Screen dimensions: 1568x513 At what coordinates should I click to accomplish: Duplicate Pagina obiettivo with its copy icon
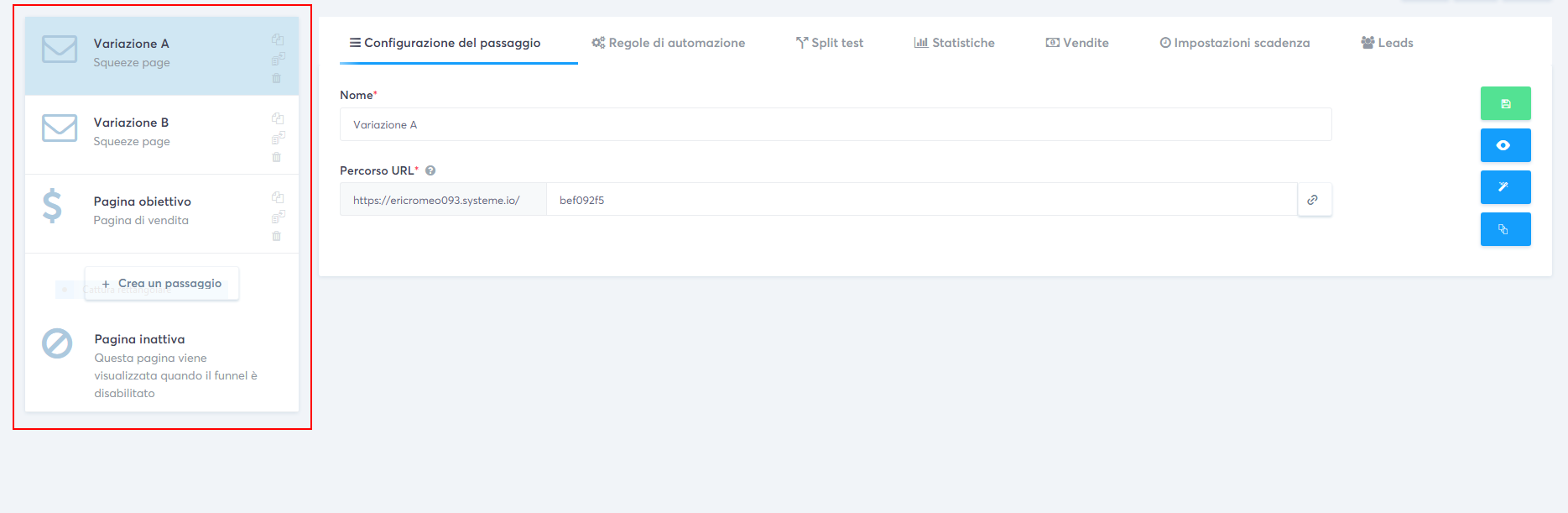pos(278,197)
